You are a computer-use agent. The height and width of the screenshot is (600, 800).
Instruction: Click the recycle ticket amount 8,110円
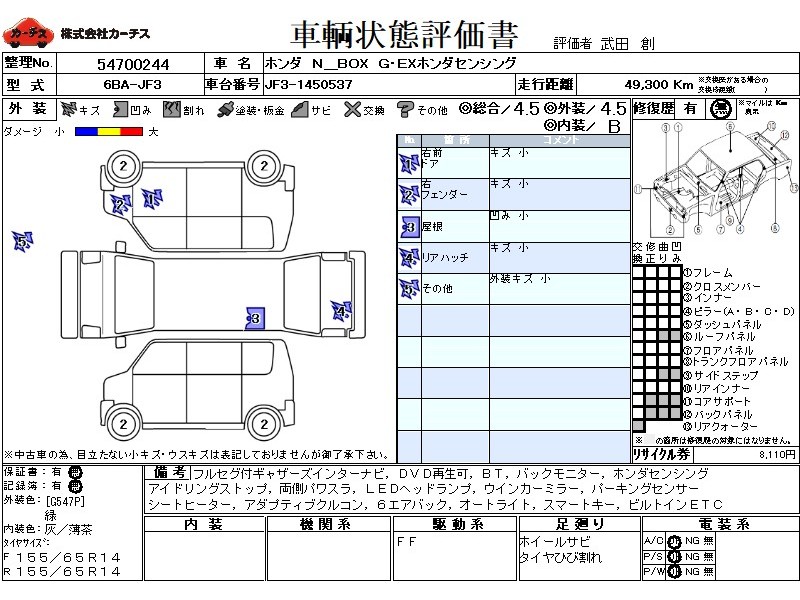point(777,454)
